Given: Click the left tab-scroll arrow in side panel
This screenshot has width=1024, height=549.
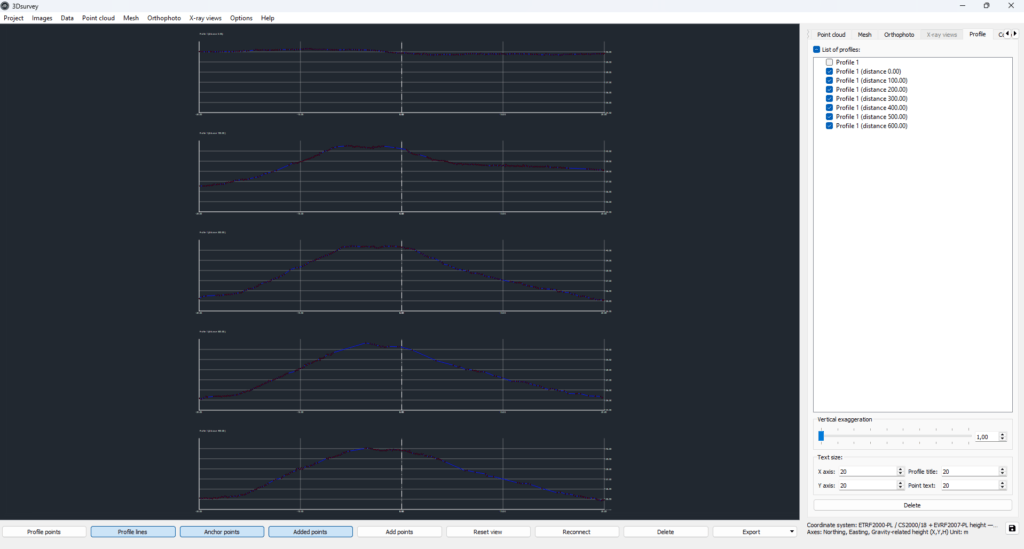Looking at the screenshot, I should [x=1008, y=34].
